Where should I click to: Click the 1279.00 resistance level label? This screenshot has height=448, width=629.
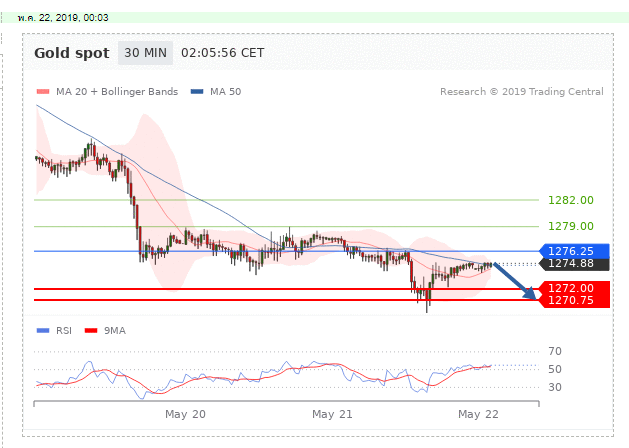(571, 226)
